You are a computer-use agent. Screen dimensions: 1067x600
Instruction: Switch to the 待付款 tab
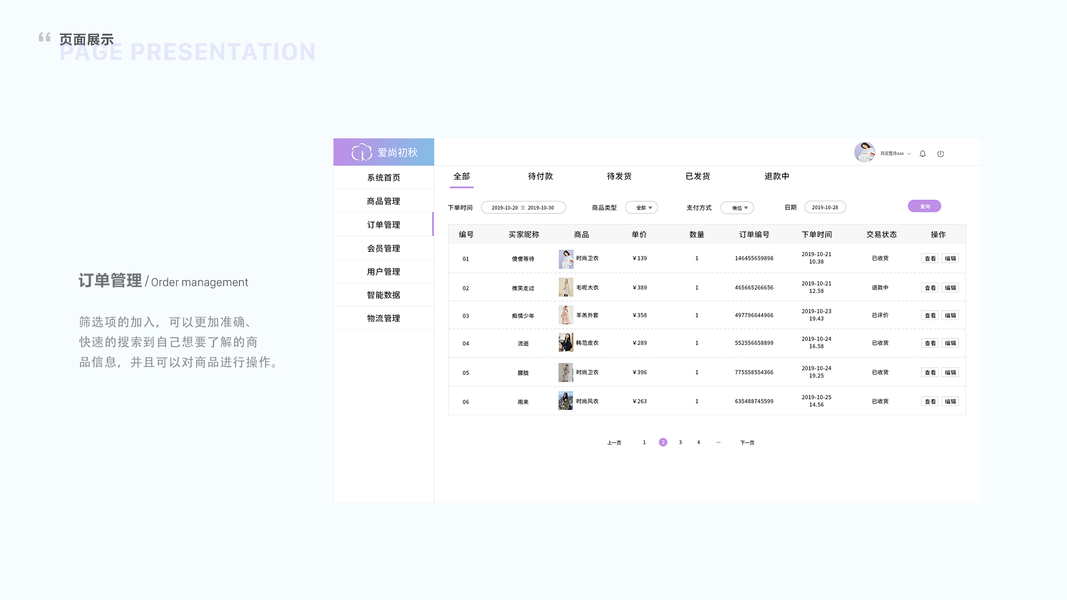pyautogui.click(x=540, y=176)
